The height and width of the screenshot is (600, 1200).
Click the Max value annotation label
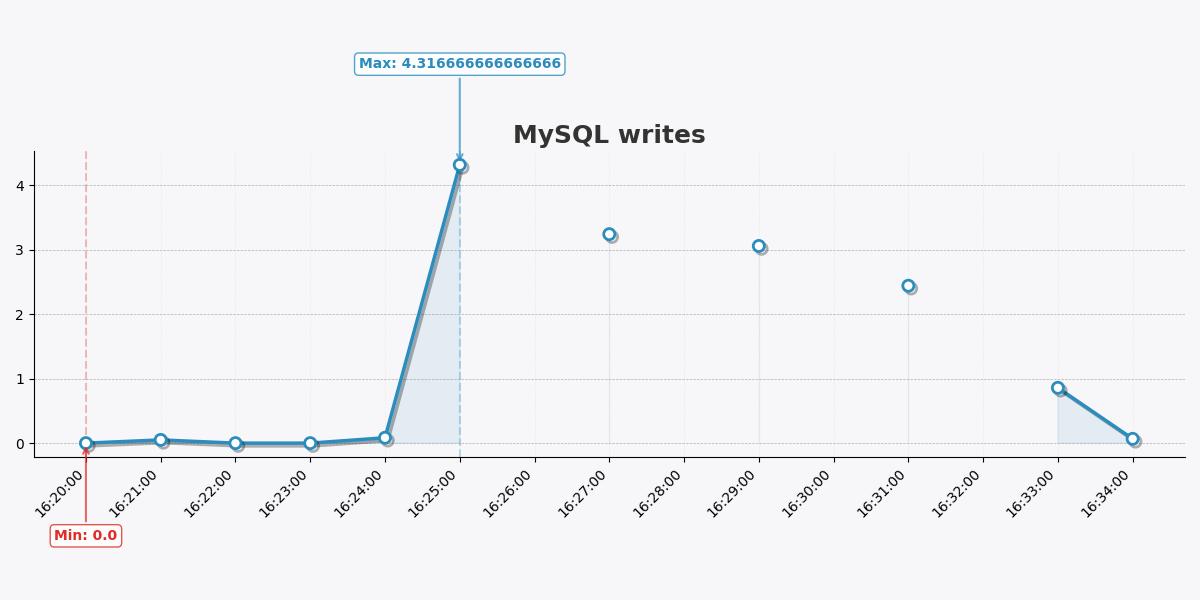click(460, 64)
